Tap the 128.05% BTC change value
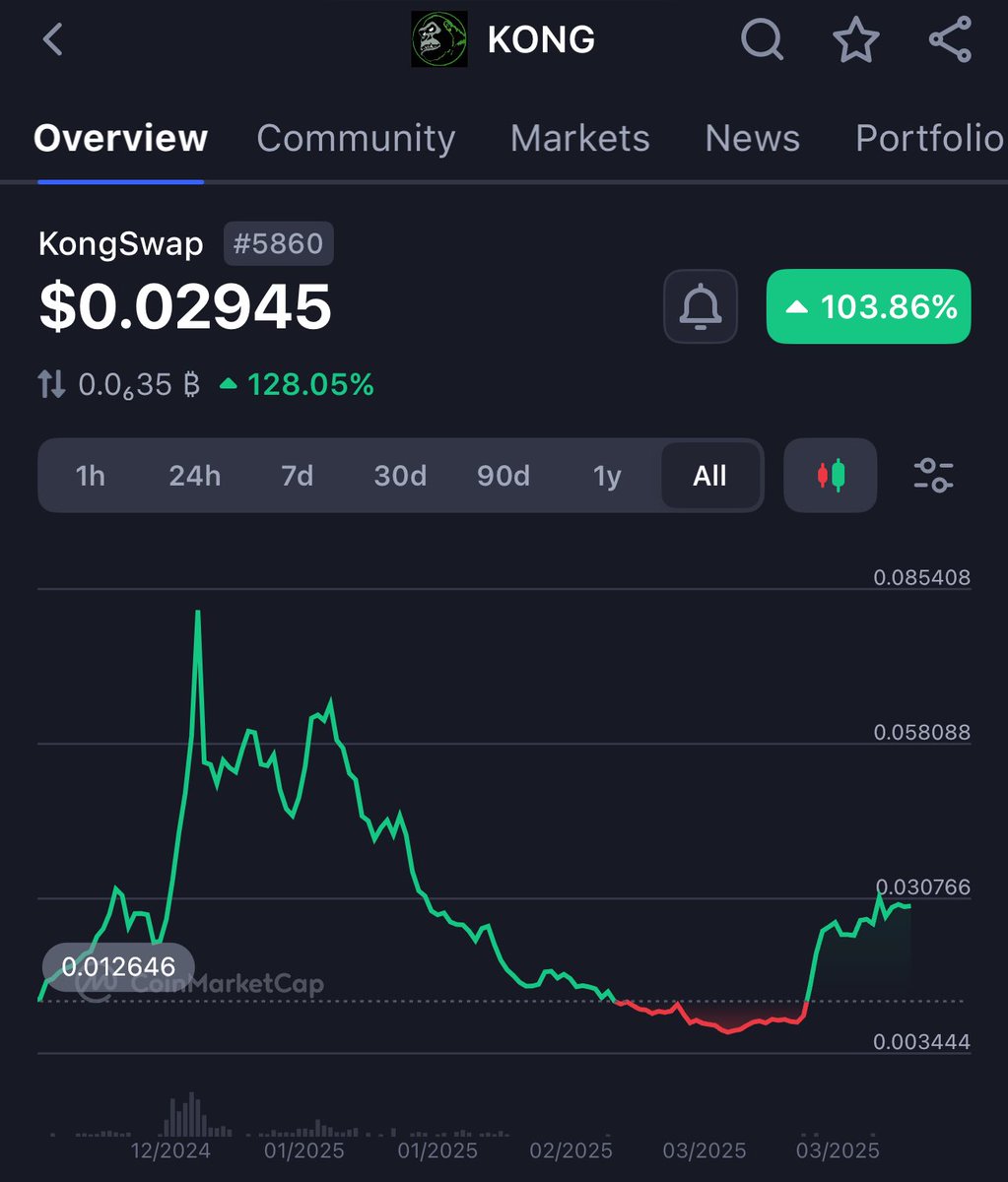This screenshot has width=1008, height=1182. 310,384
